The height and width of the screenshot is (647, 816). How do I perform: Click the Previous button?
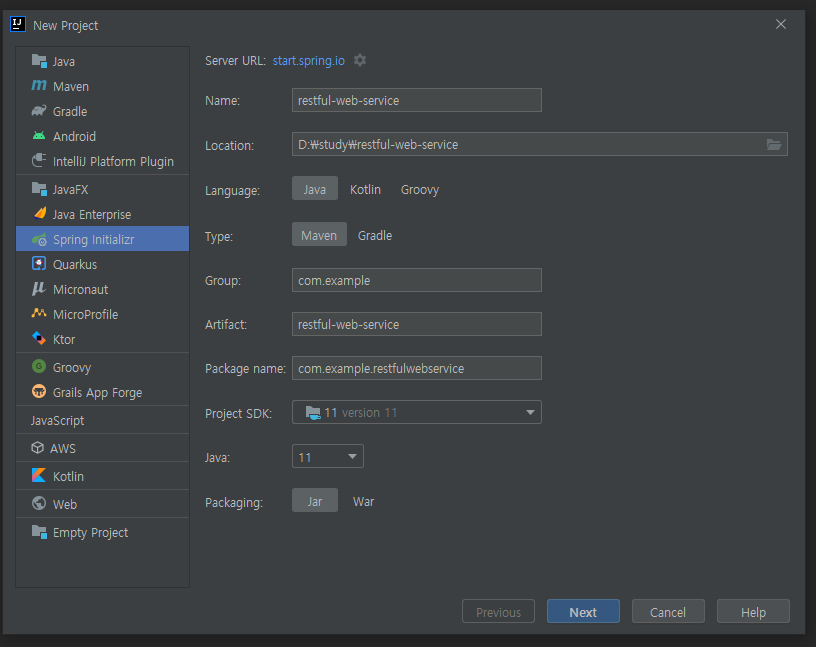click(498, 612)
